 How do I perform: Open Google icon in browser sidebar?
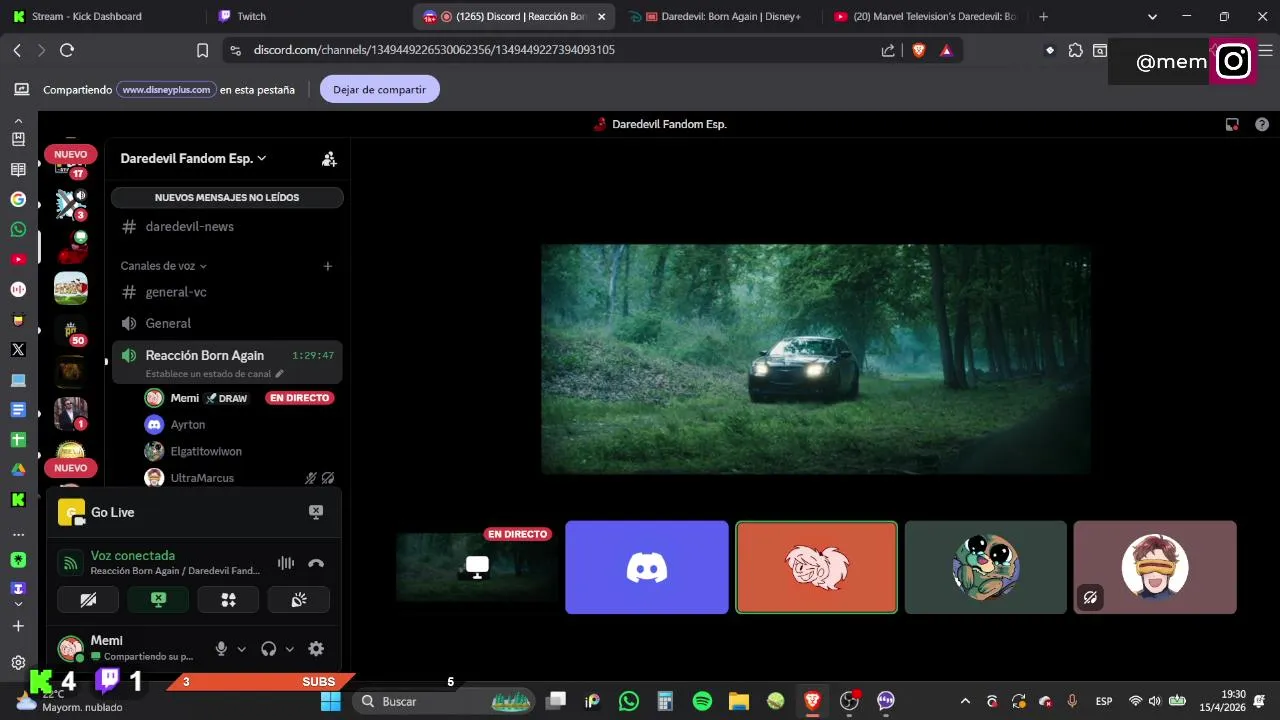coord(18,199)
